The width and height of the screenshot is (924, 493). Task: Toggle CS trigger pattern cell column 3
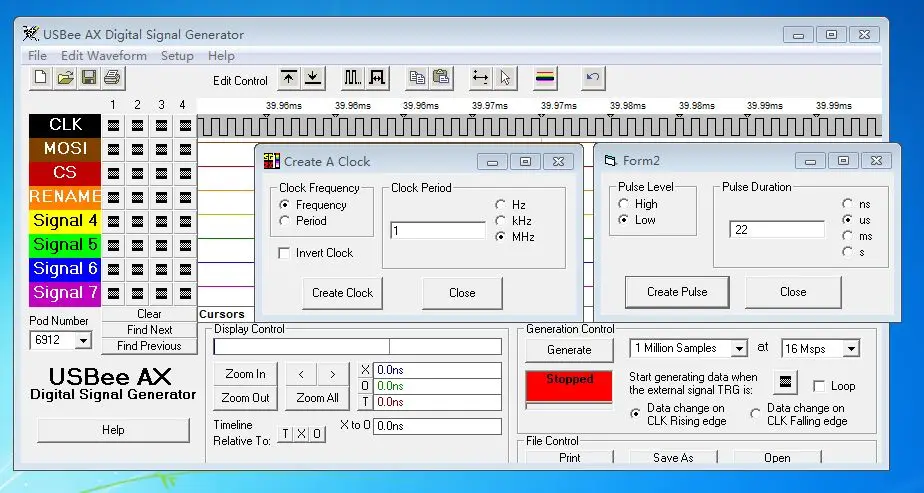161,174
